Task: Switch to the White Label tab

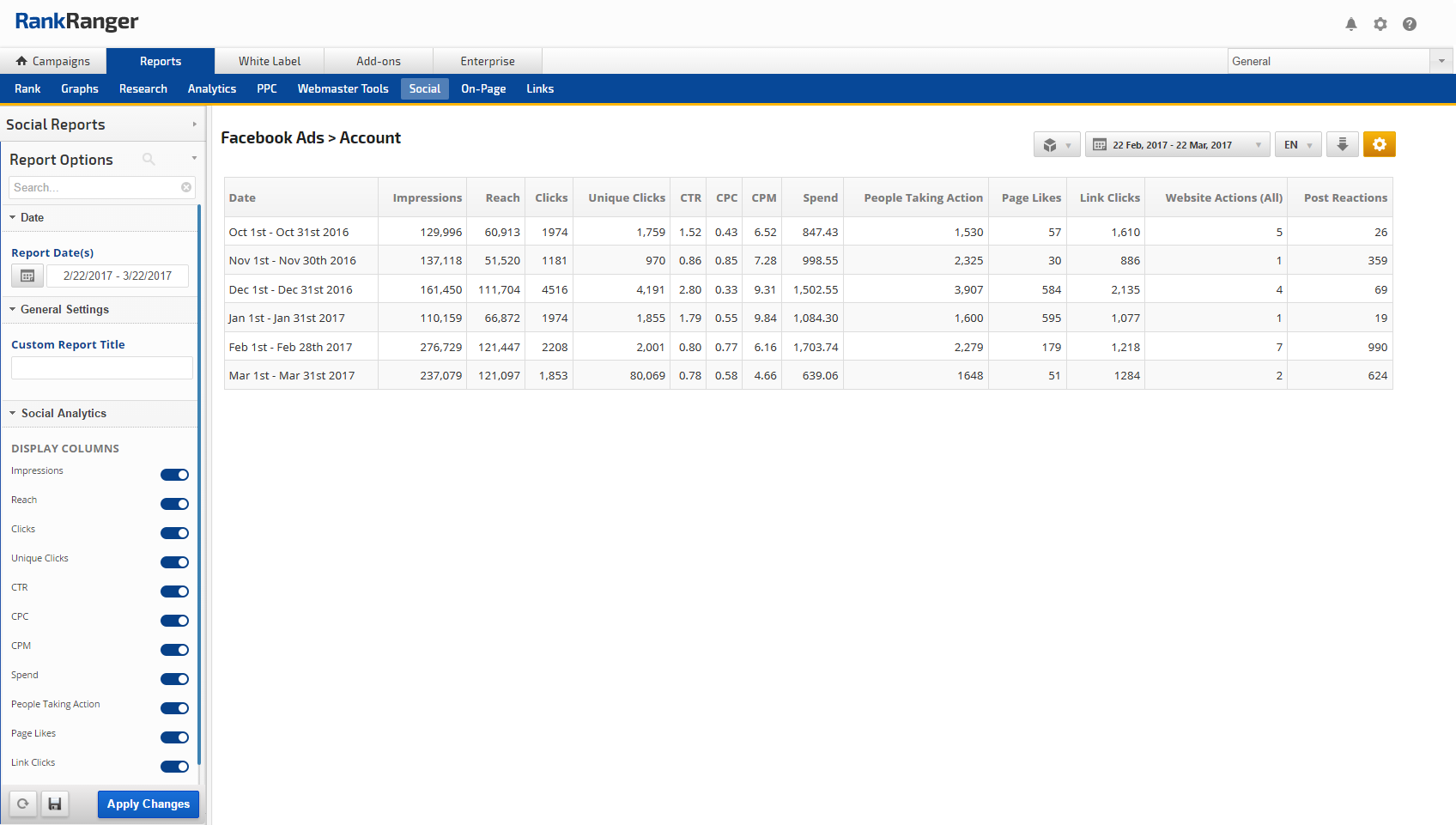Action: 270,61
